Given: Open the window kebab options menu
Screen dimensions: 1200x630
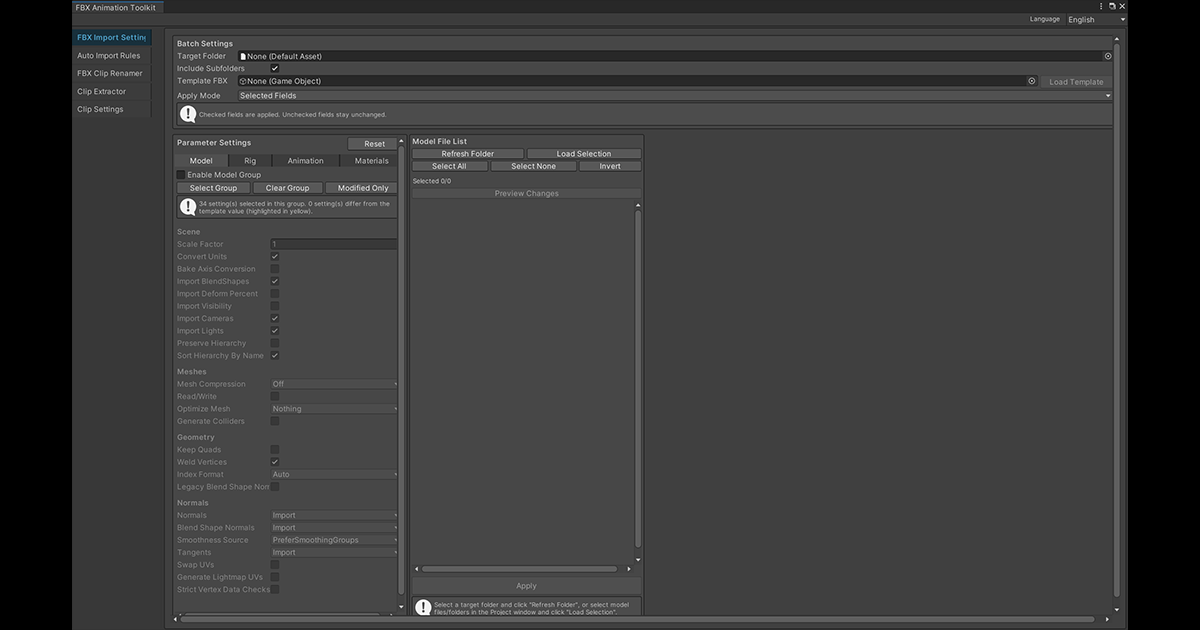Looking at the screenshot, I should [x=1101, y=6].
